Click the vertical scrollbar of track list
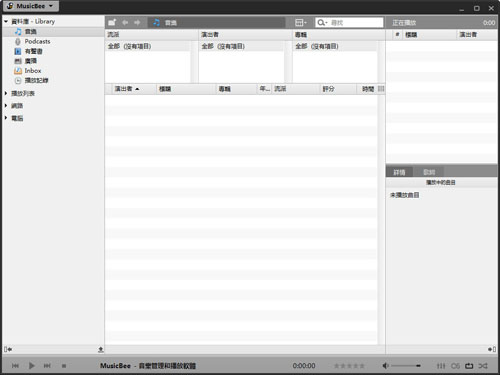This screenshot has height=375, width=500. 381,219
